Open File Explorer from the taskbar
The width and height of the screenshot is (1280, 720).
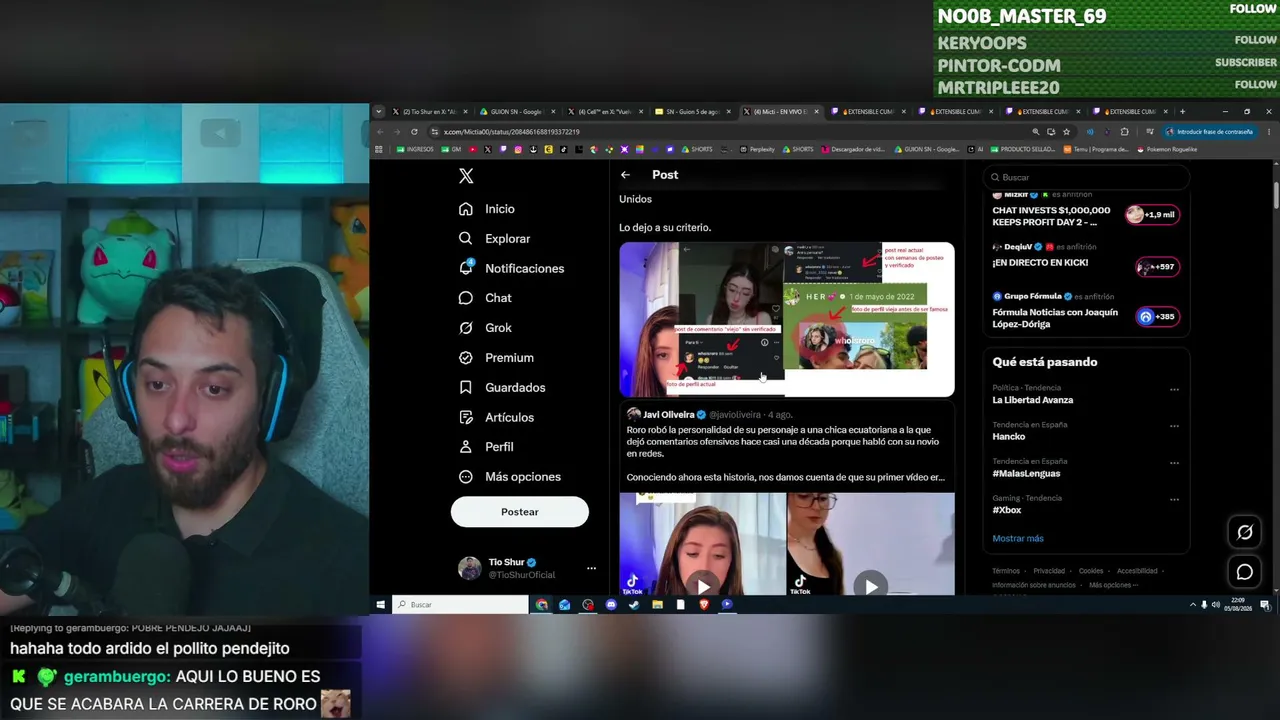[x=657, y=605]
